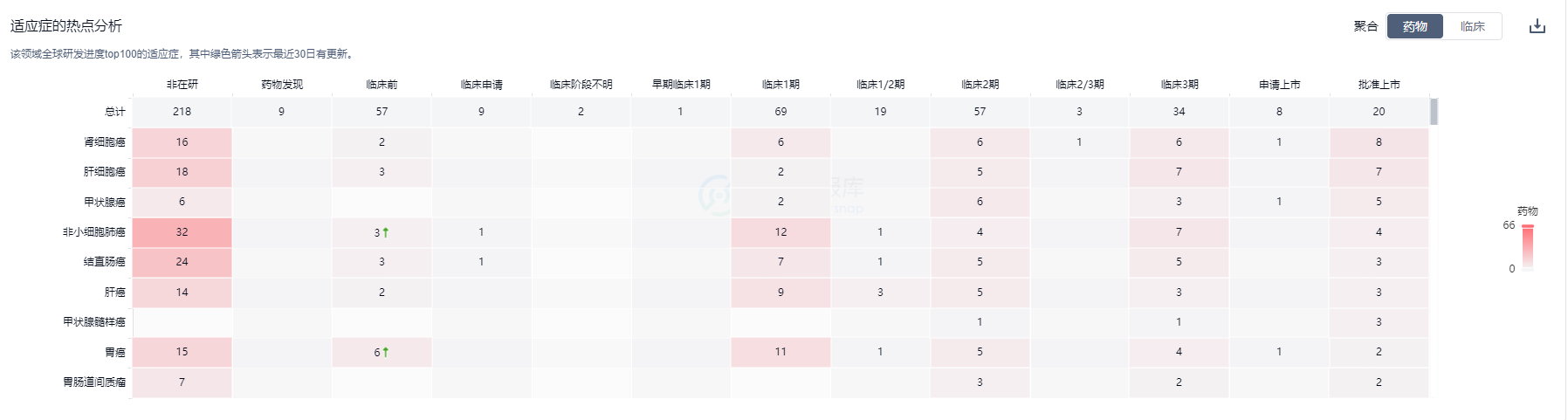The width and height of the screenshot is (1568, 420).
Task: Open 肾细胞癌 批准上市 cell showing 8
Action: [x=1379, y=142]
